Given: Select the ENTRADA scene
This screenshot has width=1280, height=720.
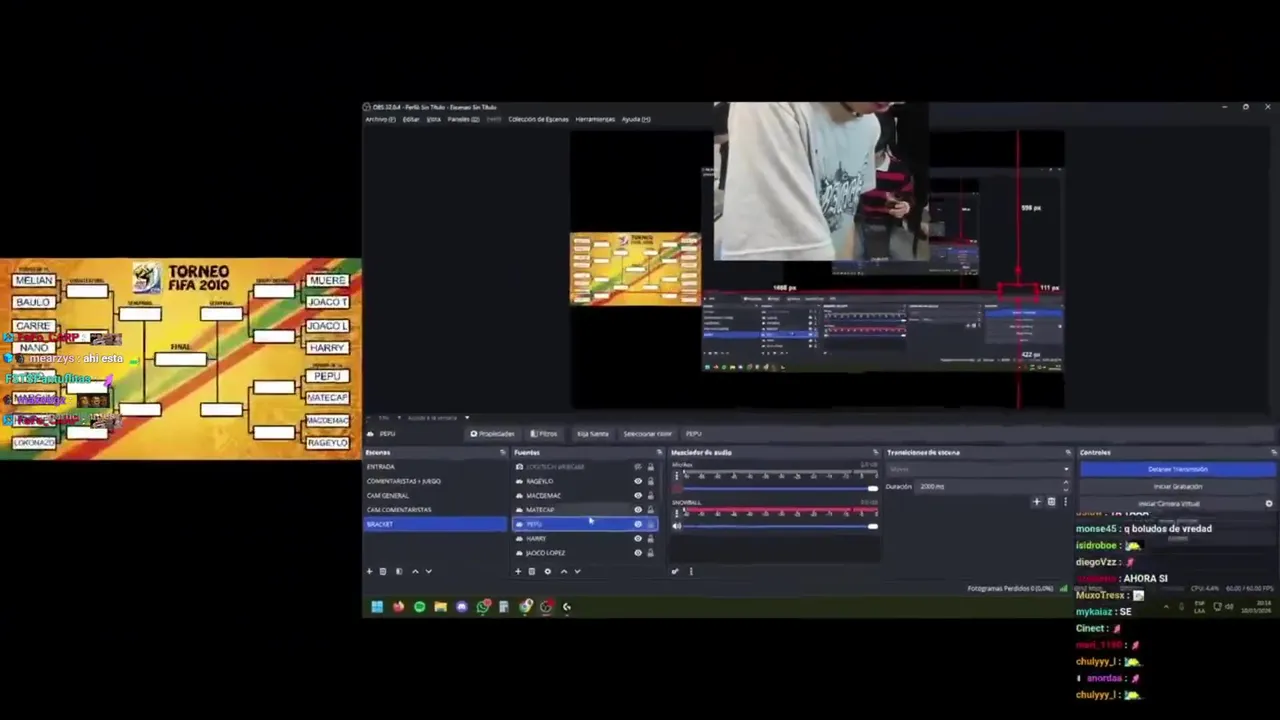Looking at the screenshot, I should [x=435, y=467].
